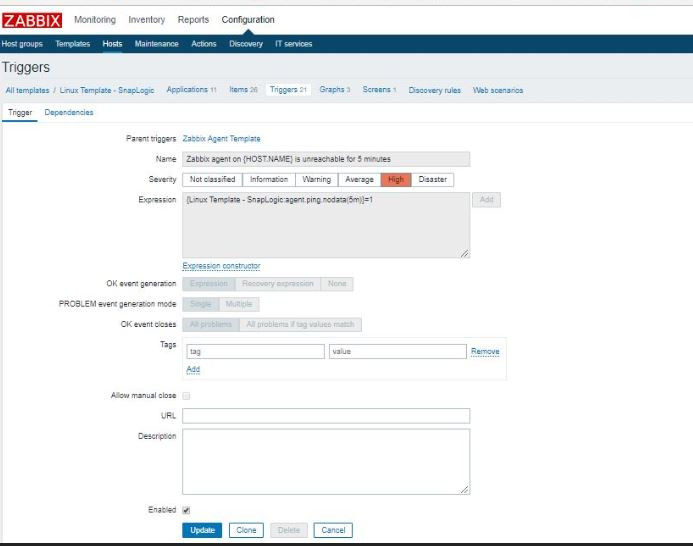Click the Cancel button

[x=333, y=530]
